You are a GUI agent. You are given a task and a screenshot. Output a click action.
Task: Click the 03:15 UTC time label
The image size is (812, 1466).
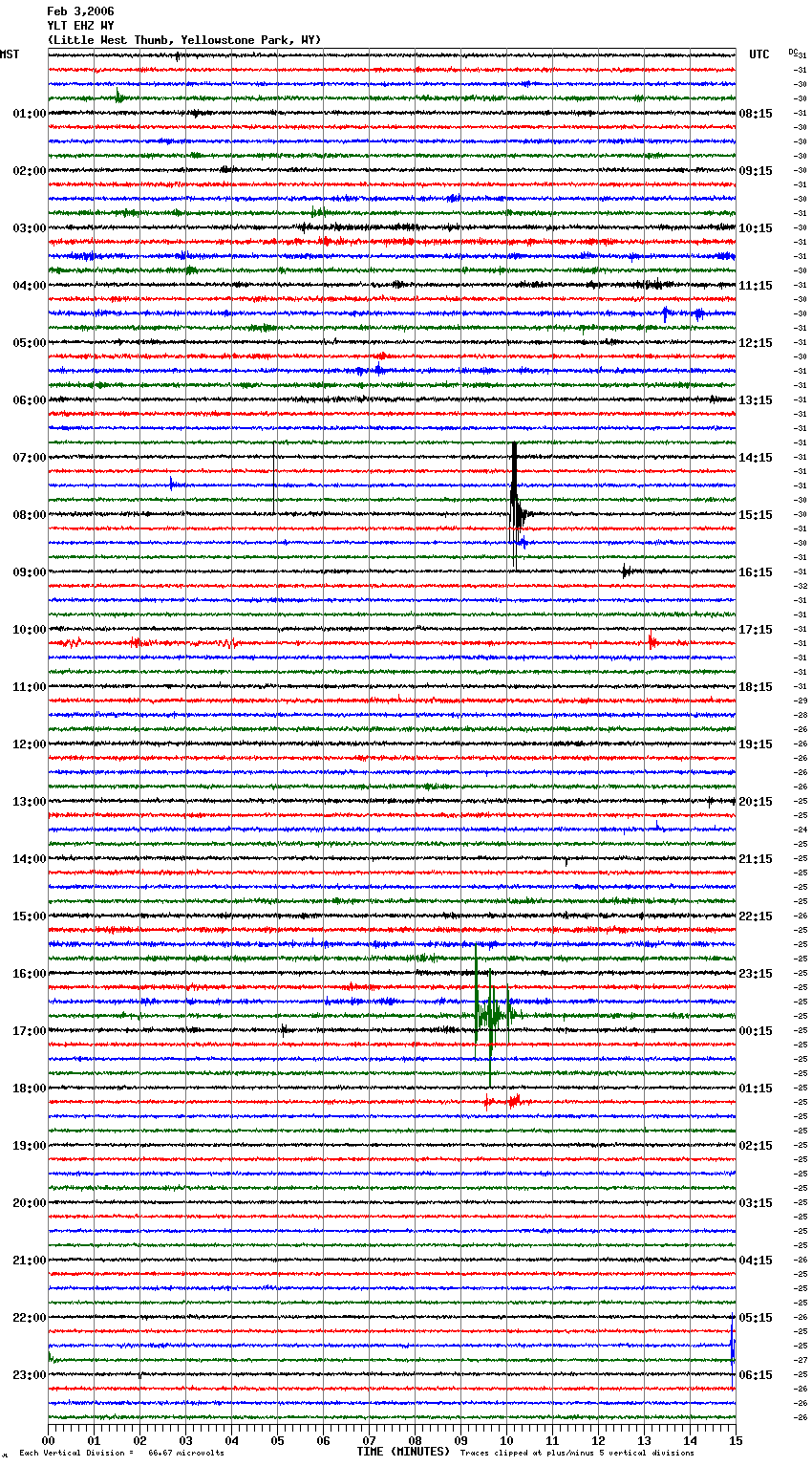click(756, 1203)
